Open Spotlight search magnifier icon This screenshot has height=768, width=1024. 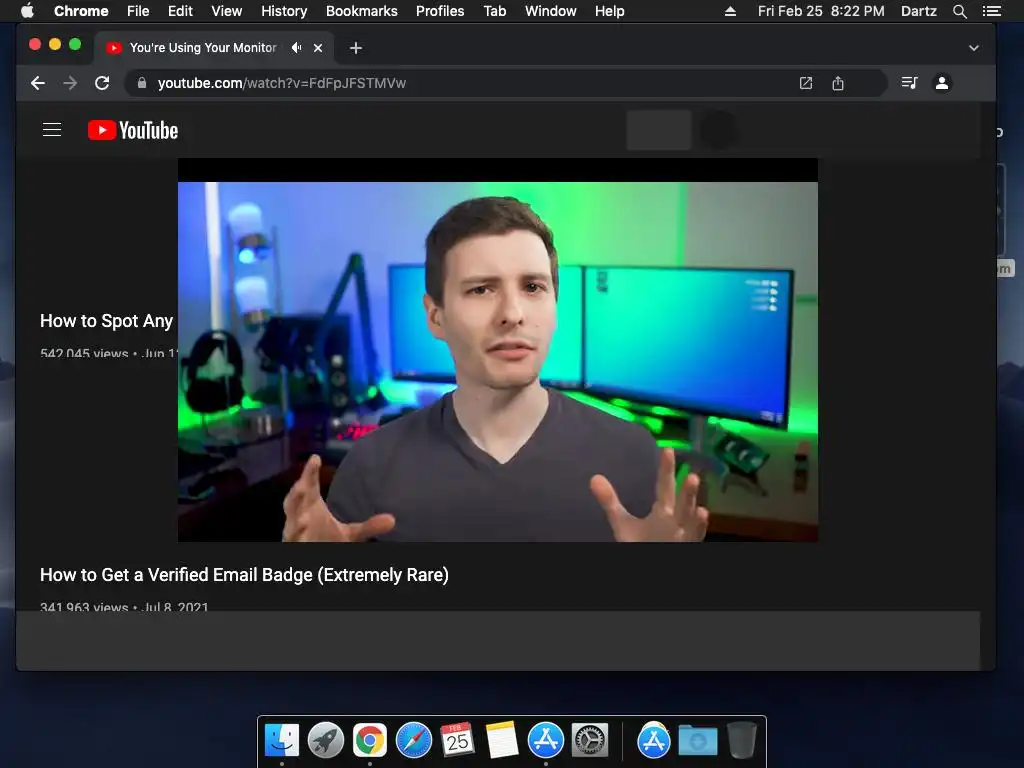959,11
